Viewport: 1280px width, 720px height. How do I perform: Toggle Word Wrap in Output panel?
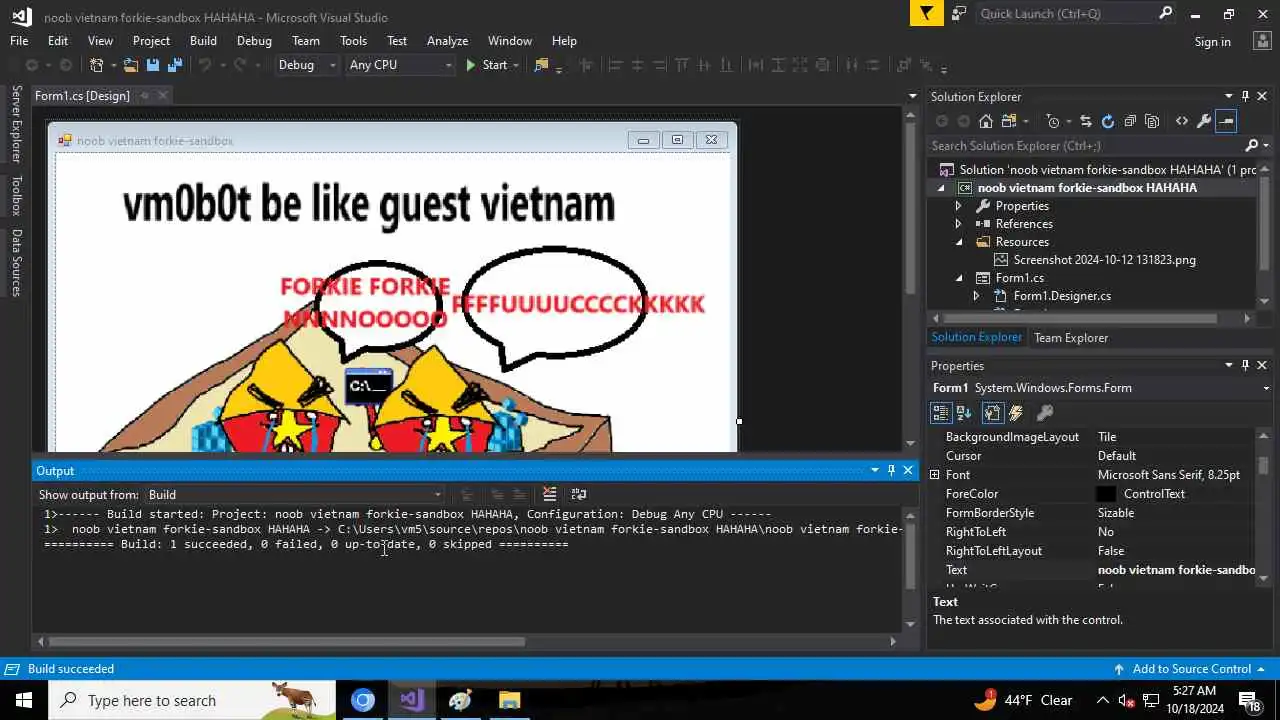click(579, 494)
